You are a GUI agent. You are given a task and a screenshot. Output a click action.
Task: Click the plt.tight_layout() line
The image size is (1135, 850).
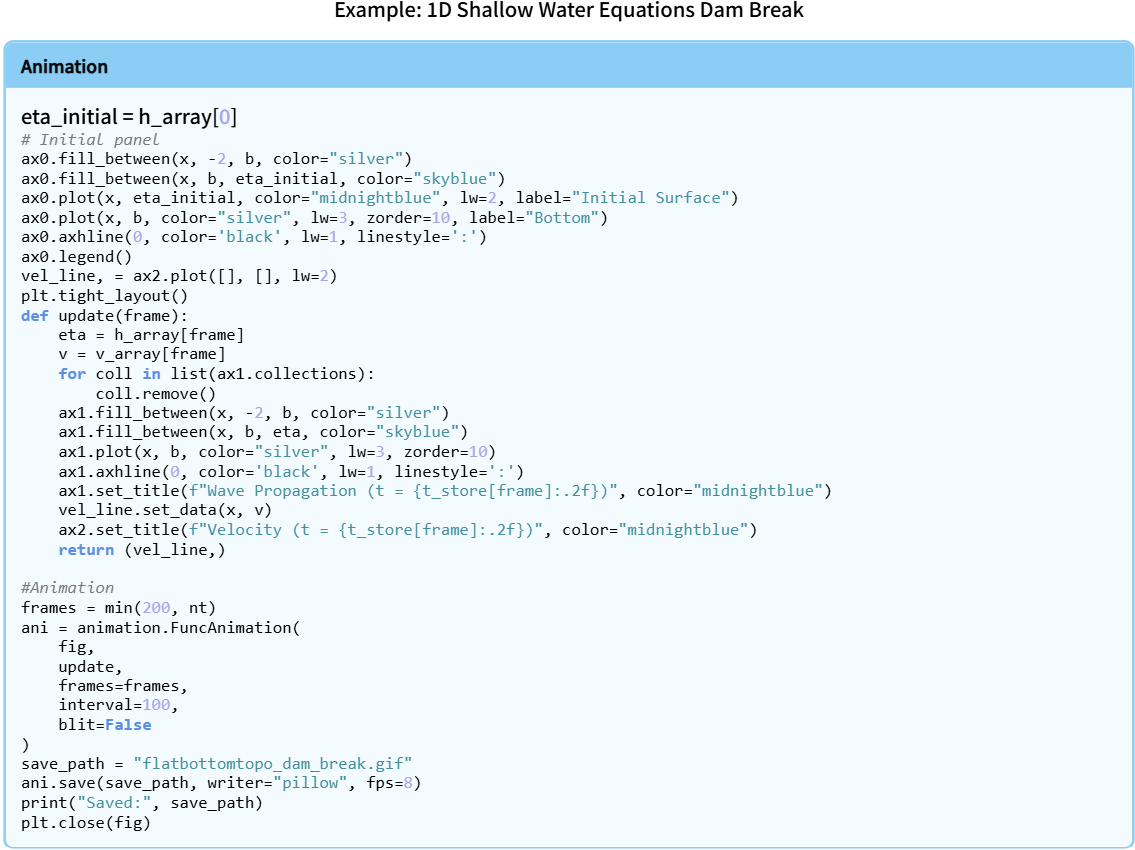pos(104,295)
